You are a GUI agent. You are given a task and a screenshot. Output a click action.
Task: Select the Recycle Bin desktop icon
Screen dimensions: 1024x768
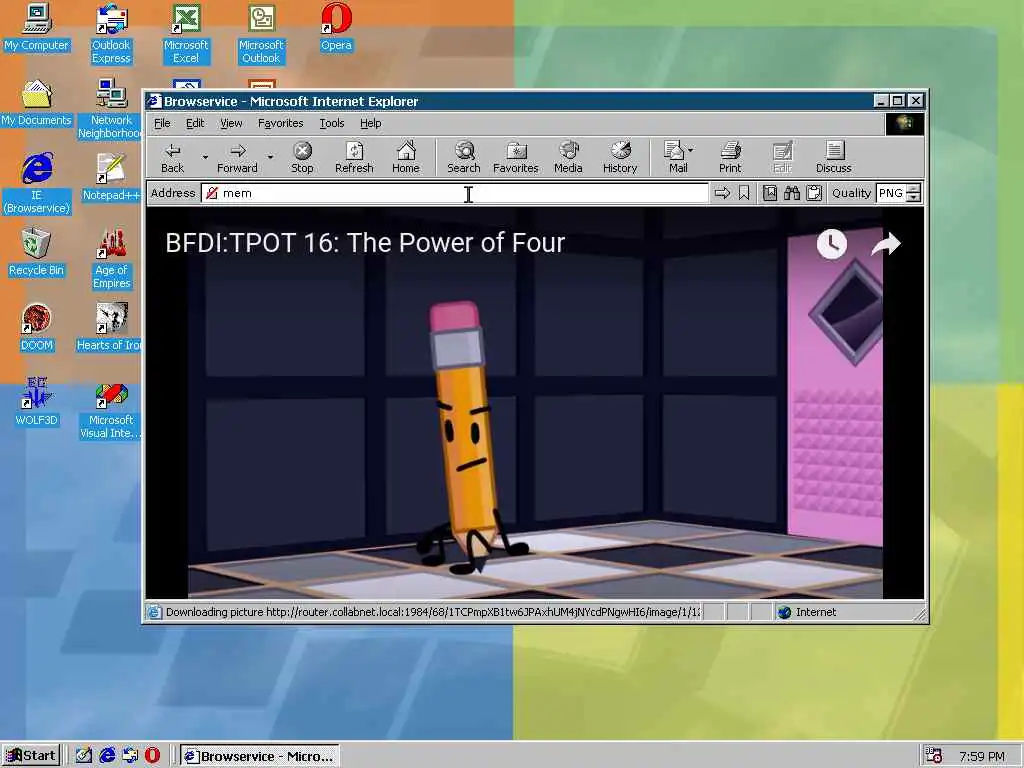[36, 253]
